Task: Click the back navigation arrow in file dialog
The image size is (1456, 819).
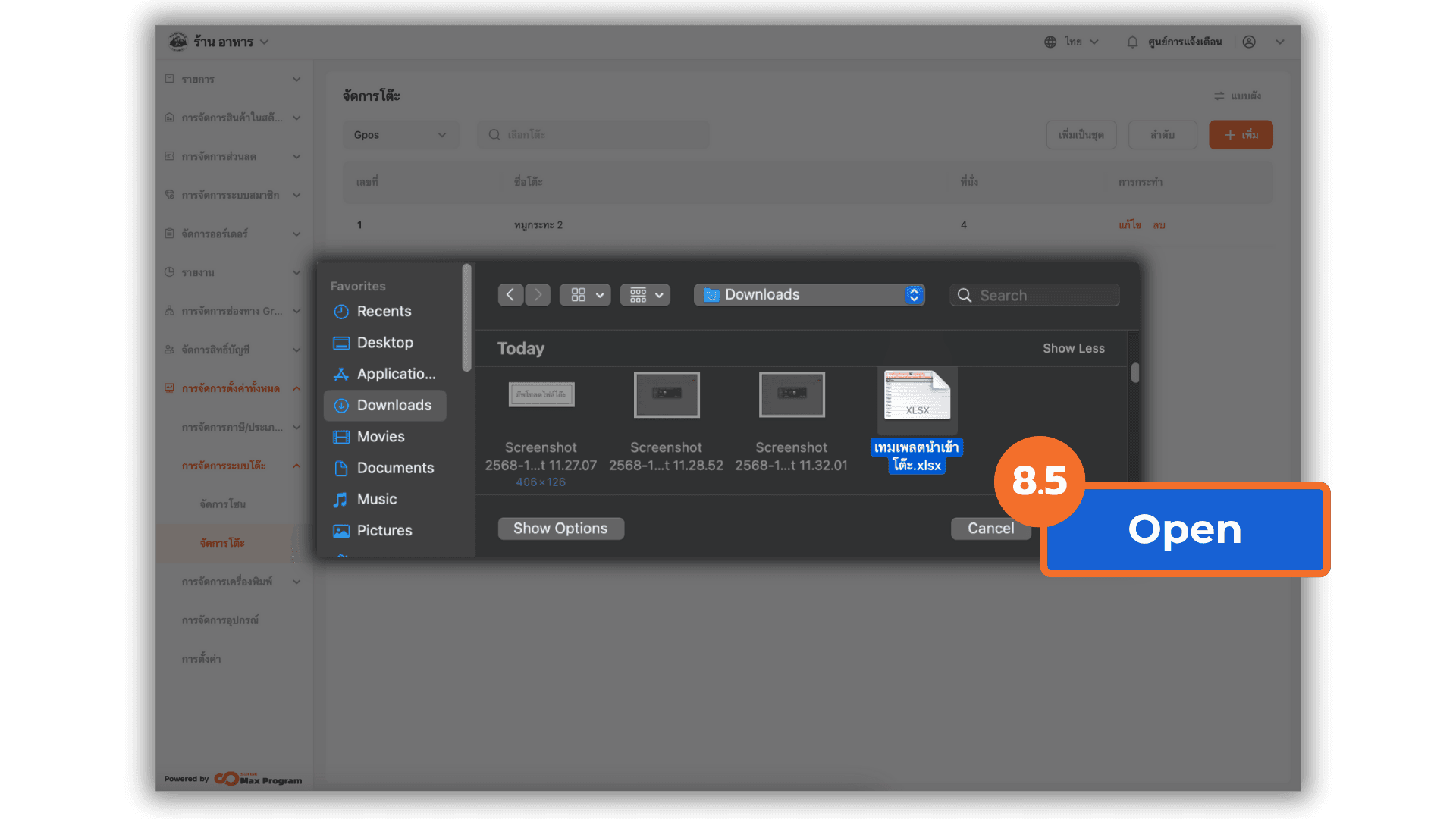Action: tap(510, 295)
